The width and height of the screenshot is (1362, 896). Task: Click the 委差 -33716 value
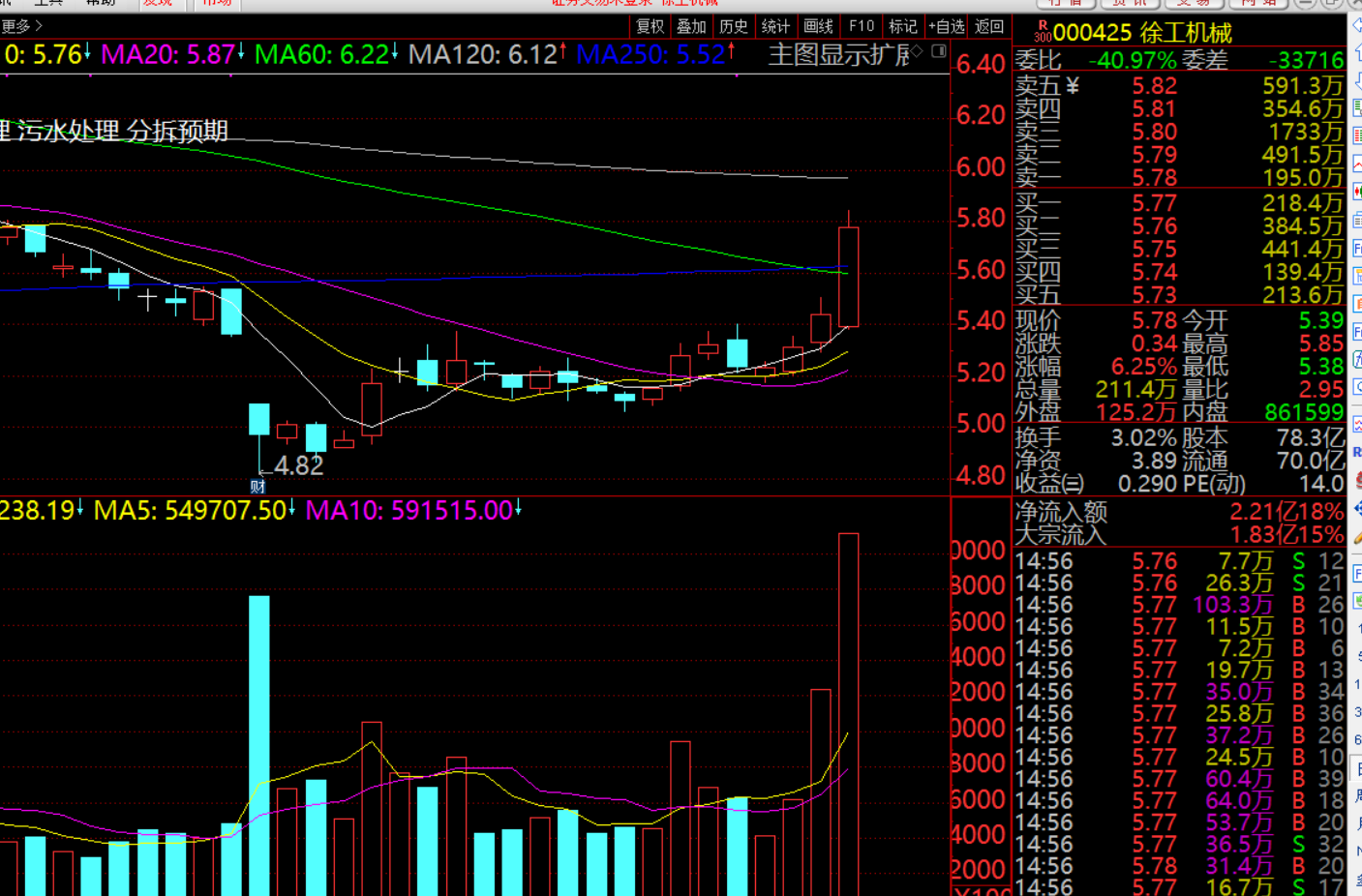(x=1305, y=60)
